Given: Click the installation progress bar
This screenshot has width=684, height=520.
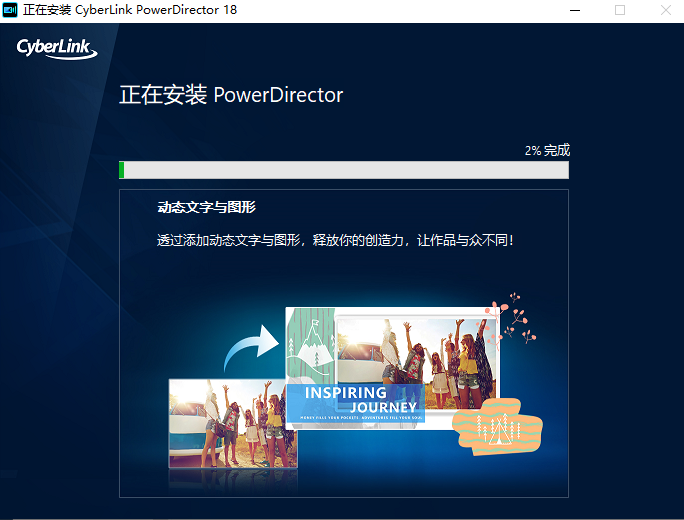Looking at the screenshot, I should coord(344,170).
